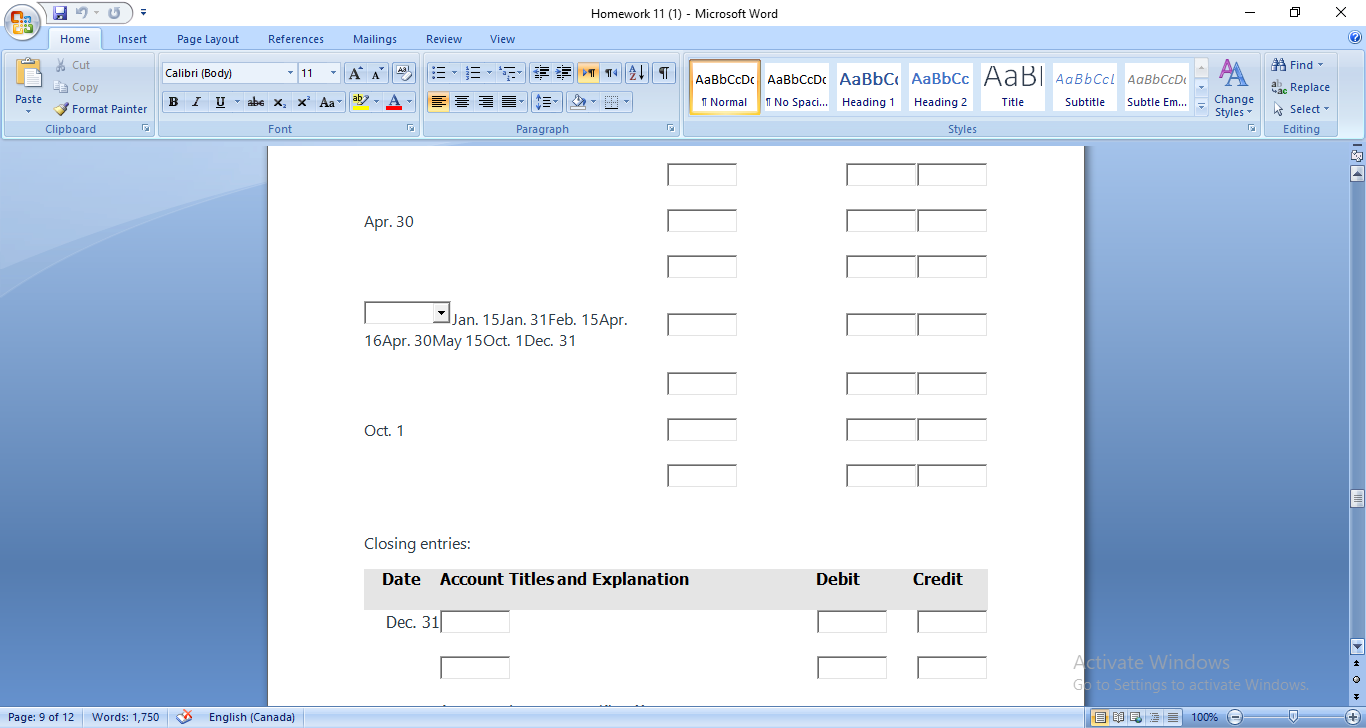Click proofing errors status icon

(x=184, y=717)
